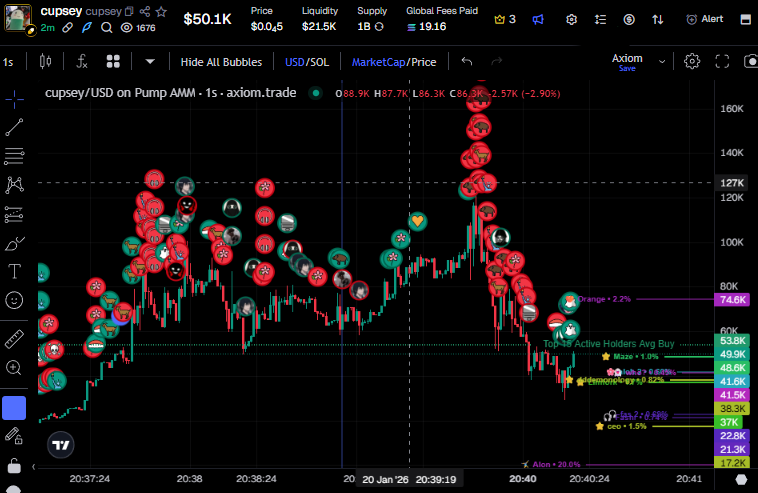Viewport: 758px width, 493px height.
Task: Search token via magnifier icon
Action: click(106, 28)
